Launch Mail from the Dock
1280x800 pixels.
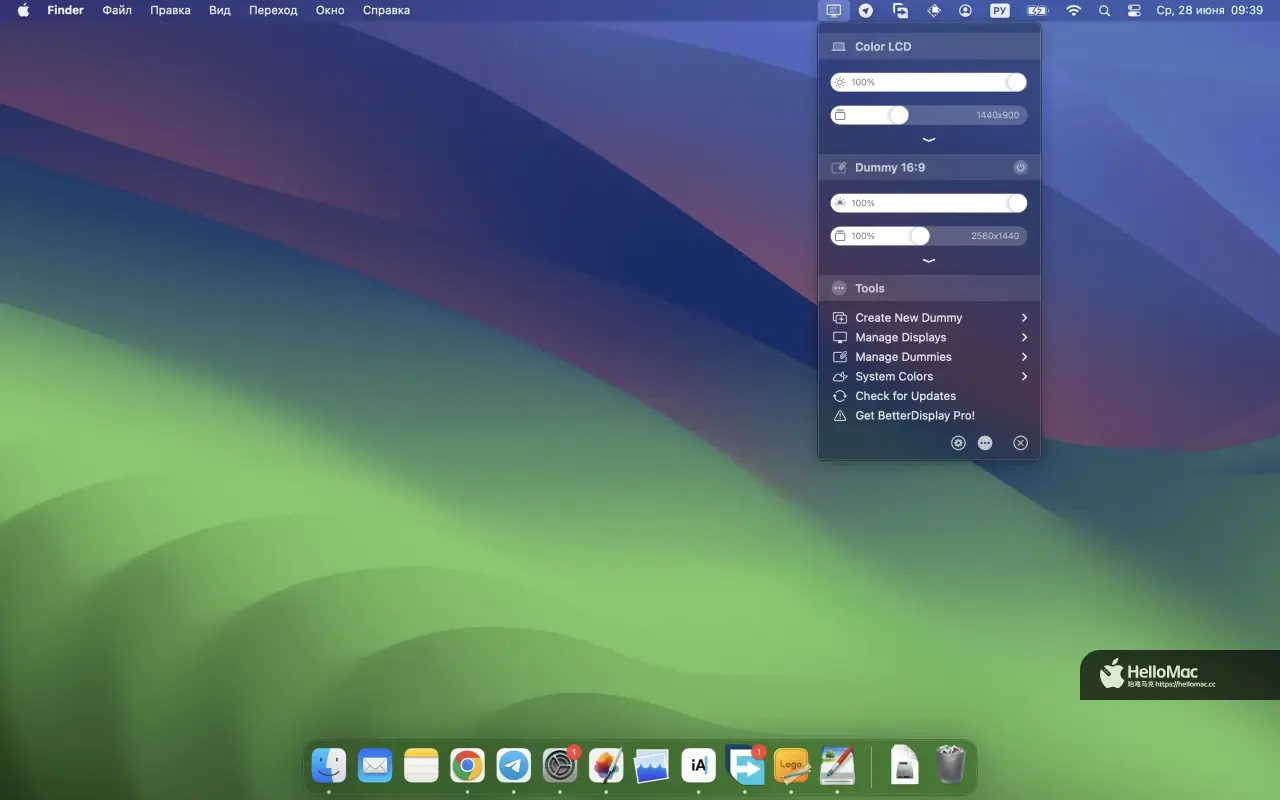click(375, 766)
